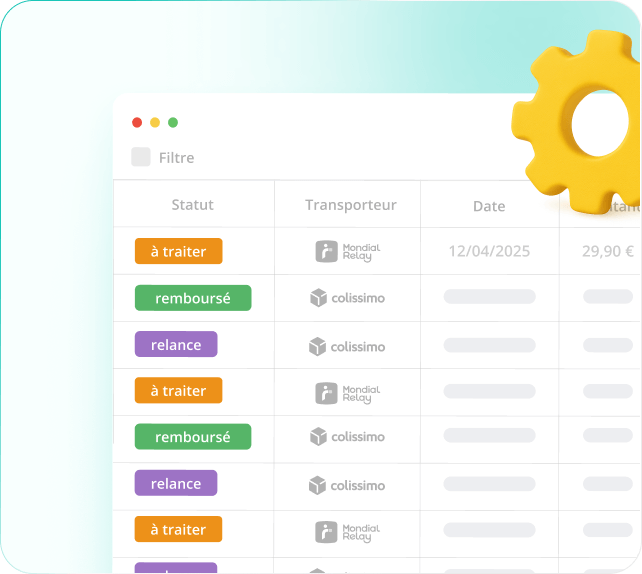Click the first remboursé status badge
642x574 pixels.
coord(193,298)
